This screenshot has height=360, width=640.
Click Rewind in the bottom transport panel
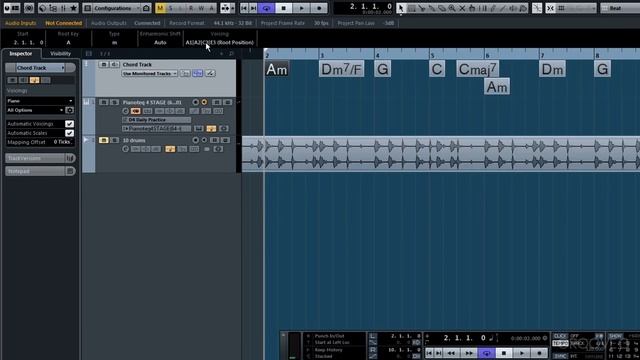[451, 353]
